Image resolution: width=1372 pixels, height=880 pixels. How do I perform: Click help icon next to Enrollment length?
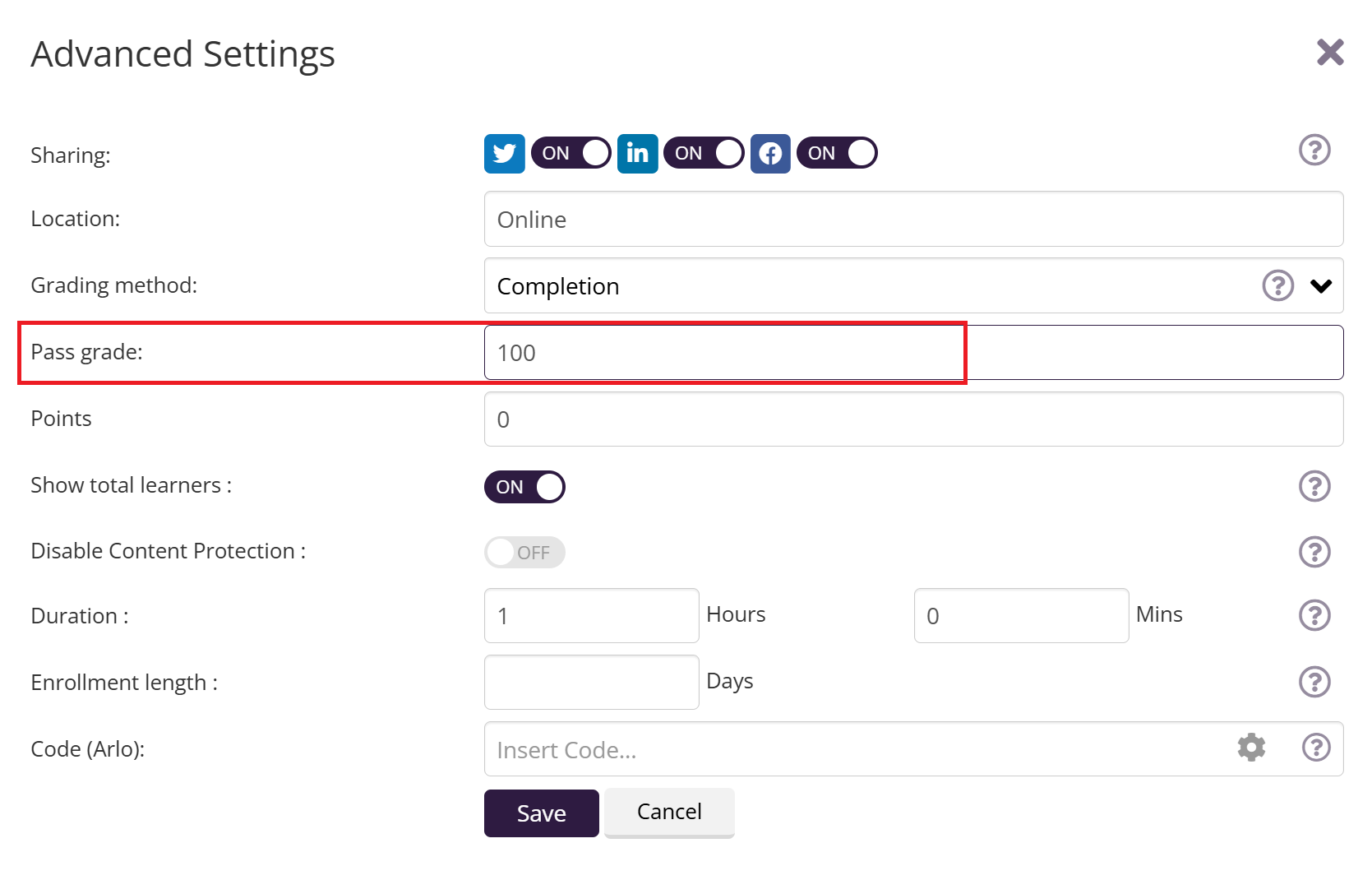(1314, 682)
